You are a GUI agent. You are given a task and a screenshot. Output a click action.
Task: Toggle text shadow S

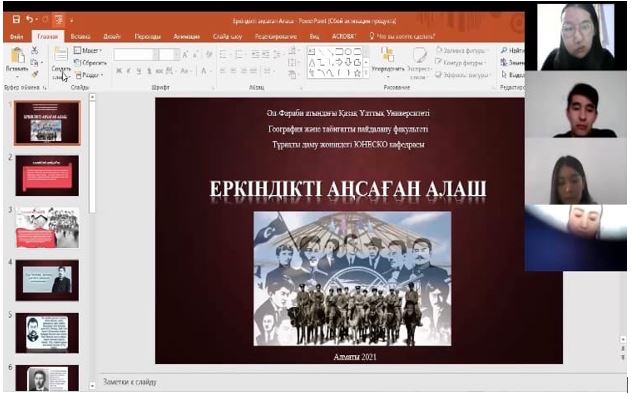[149, 71]
